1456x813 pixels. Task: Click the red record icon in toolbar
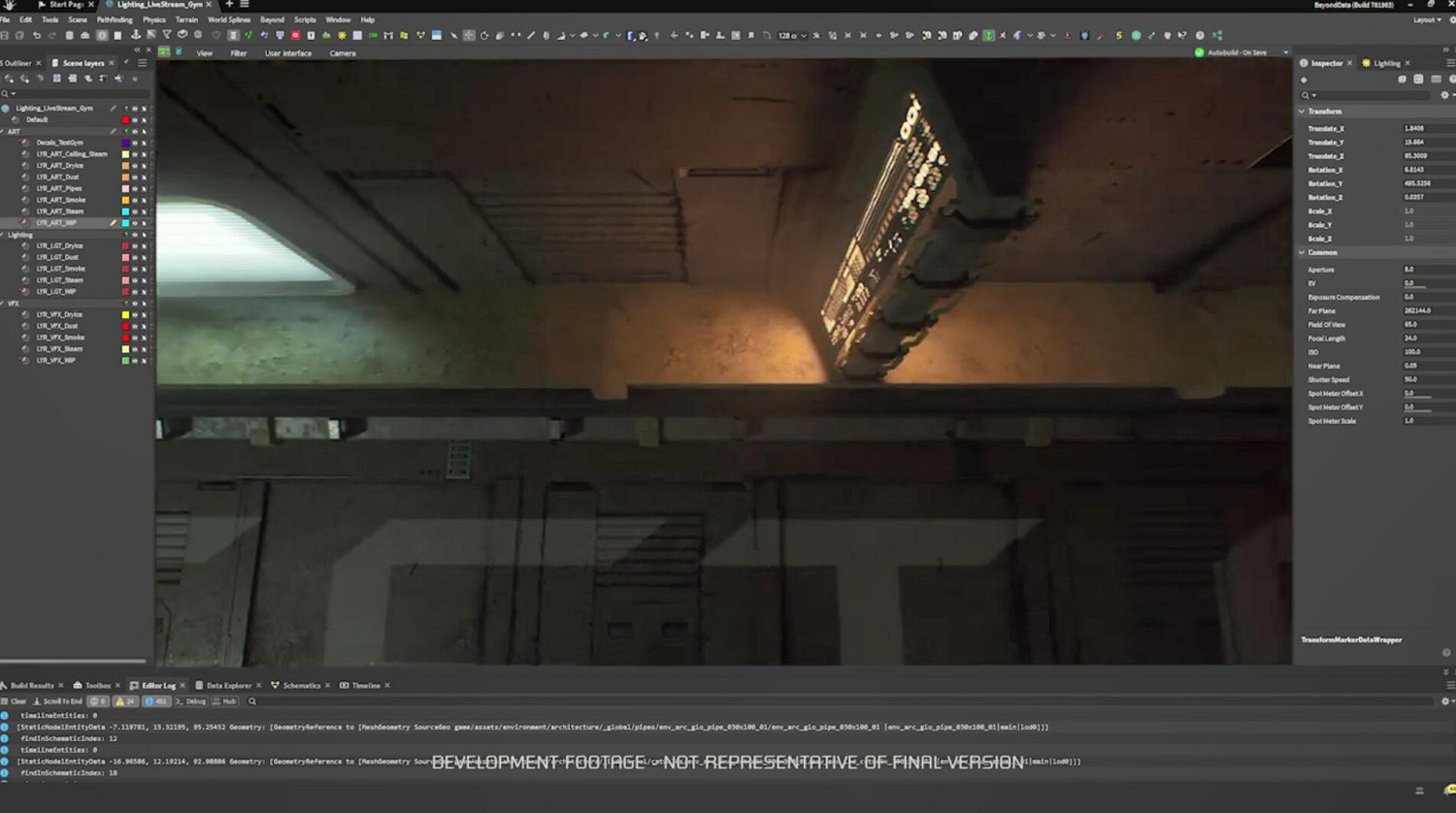[x=295, y=36]
